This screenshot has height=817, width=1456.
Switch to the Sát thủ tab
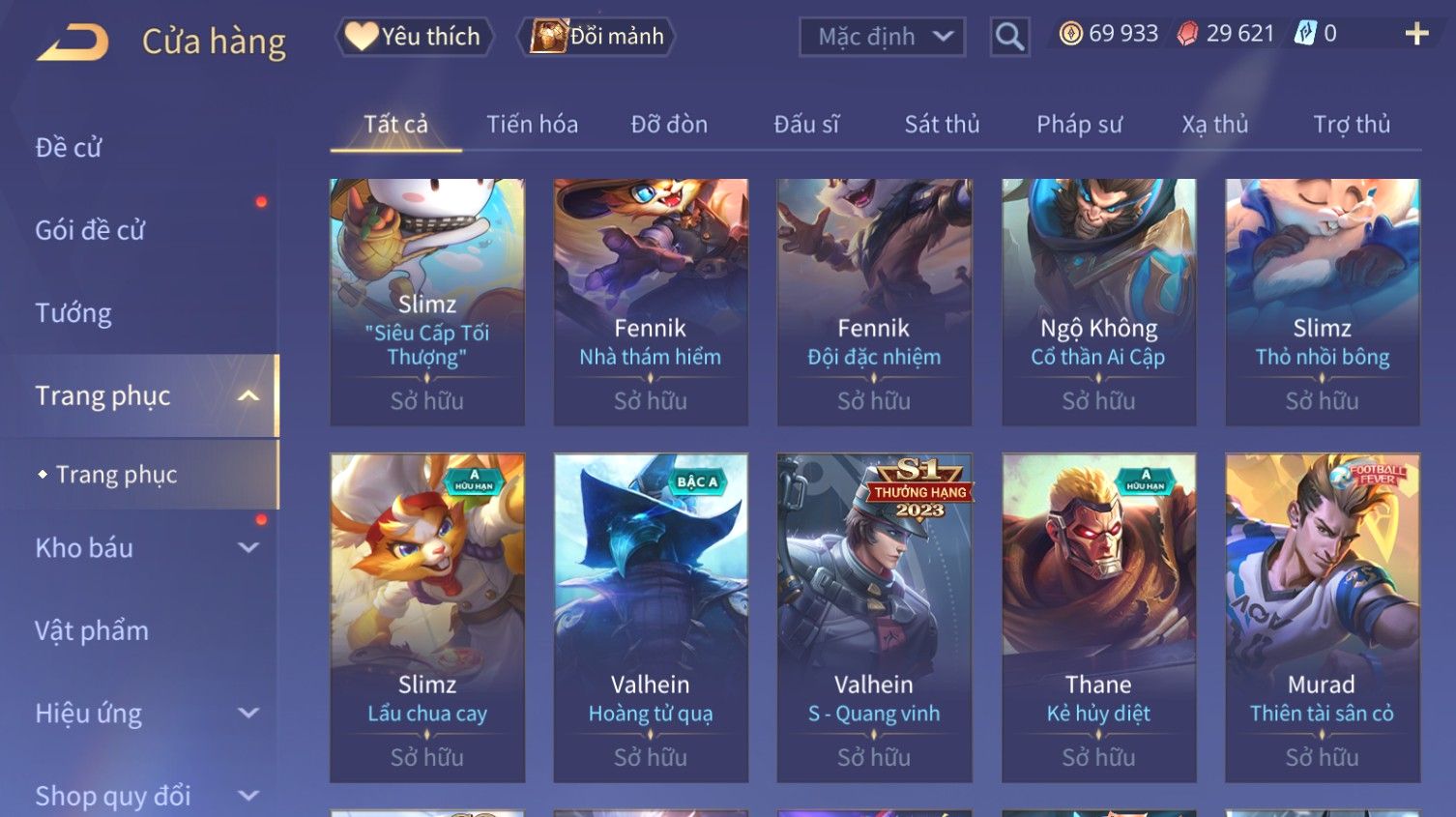pos(942,125)
